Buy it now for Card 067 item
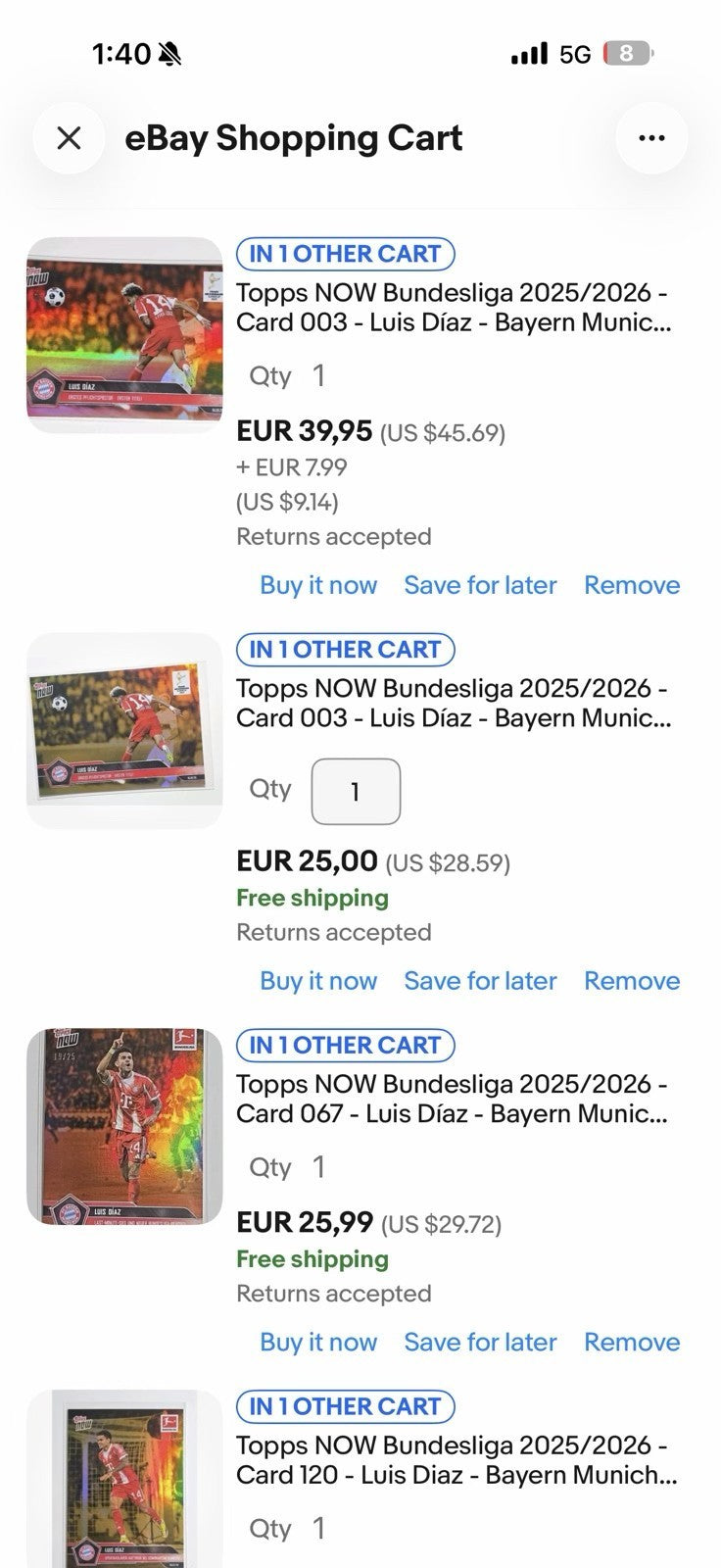The width and height of the screenshot is (721, 1568). coord(318,1342)
